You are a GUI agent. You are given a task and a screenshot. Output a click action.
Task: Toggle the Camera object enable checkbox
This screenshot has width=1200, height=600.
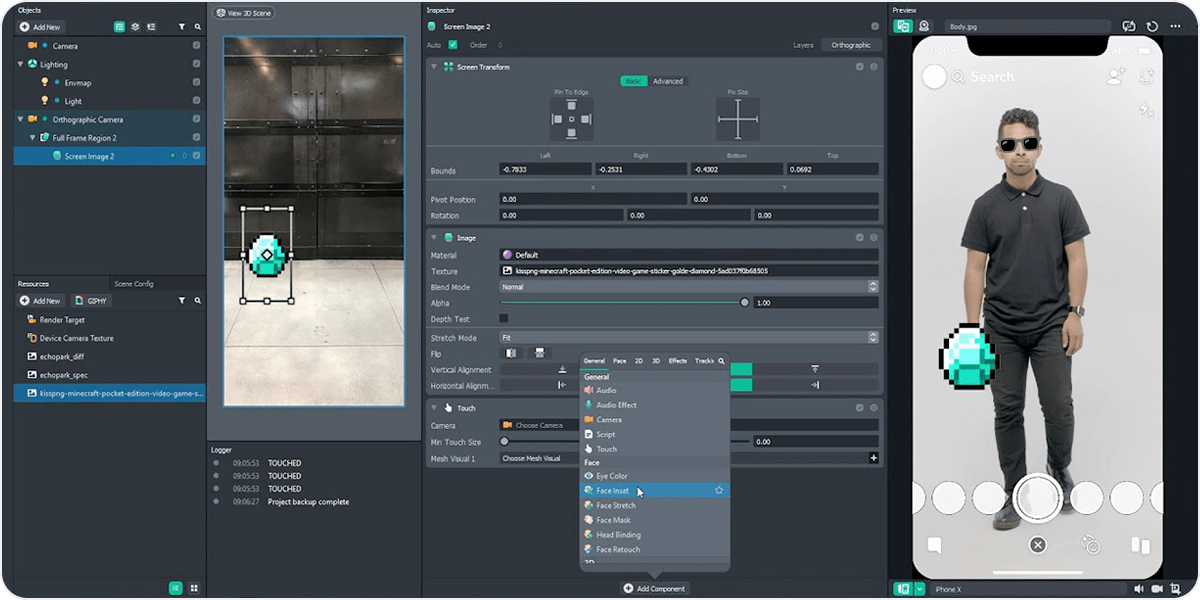[196, 46]
